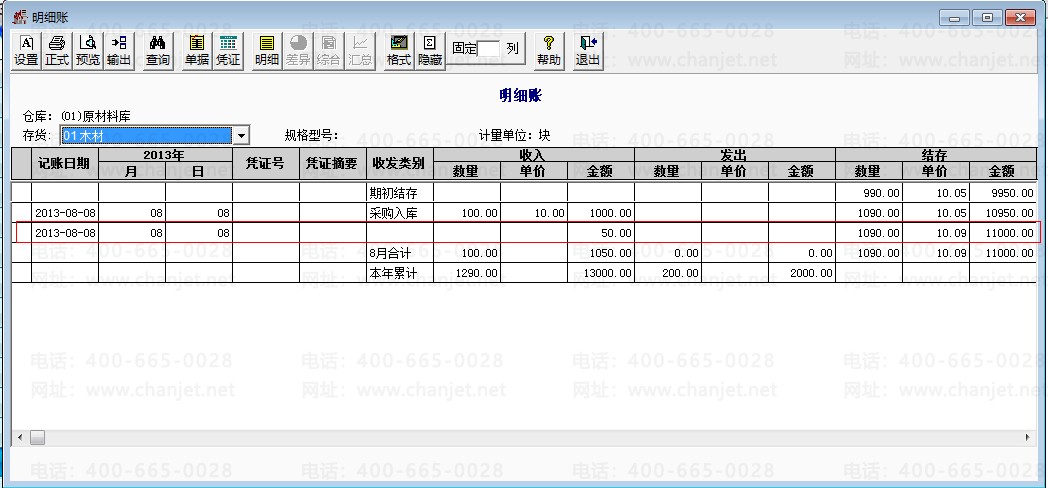Click the 计量单位: 块 label
The image size is (1048, 488).
[515, 135]
